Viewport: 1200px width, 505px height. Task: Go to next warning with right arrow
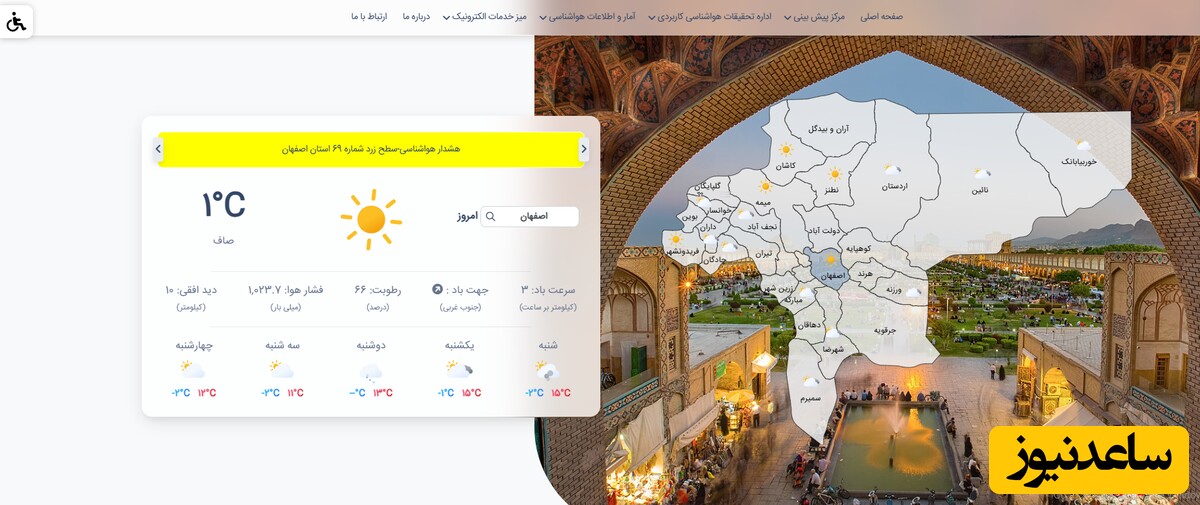click(x=584, y=149)
